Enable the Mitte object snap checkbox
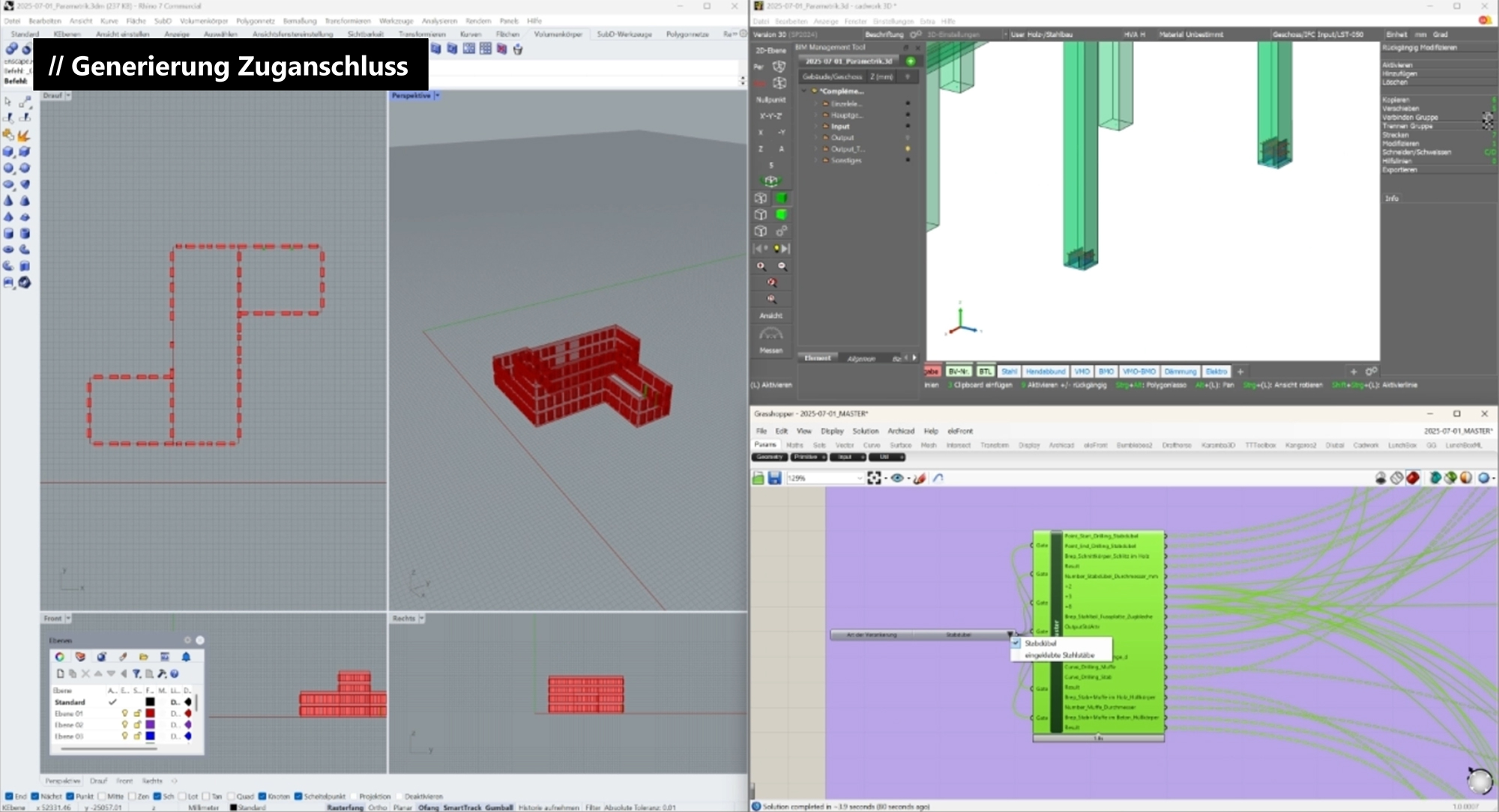 click(102, 796)
